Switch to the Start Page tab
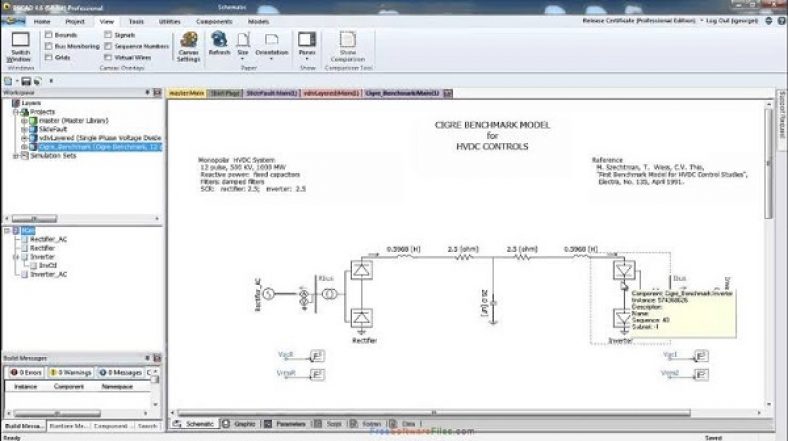The height and width of the screenshot is (441, 788). tap(225, 93)
